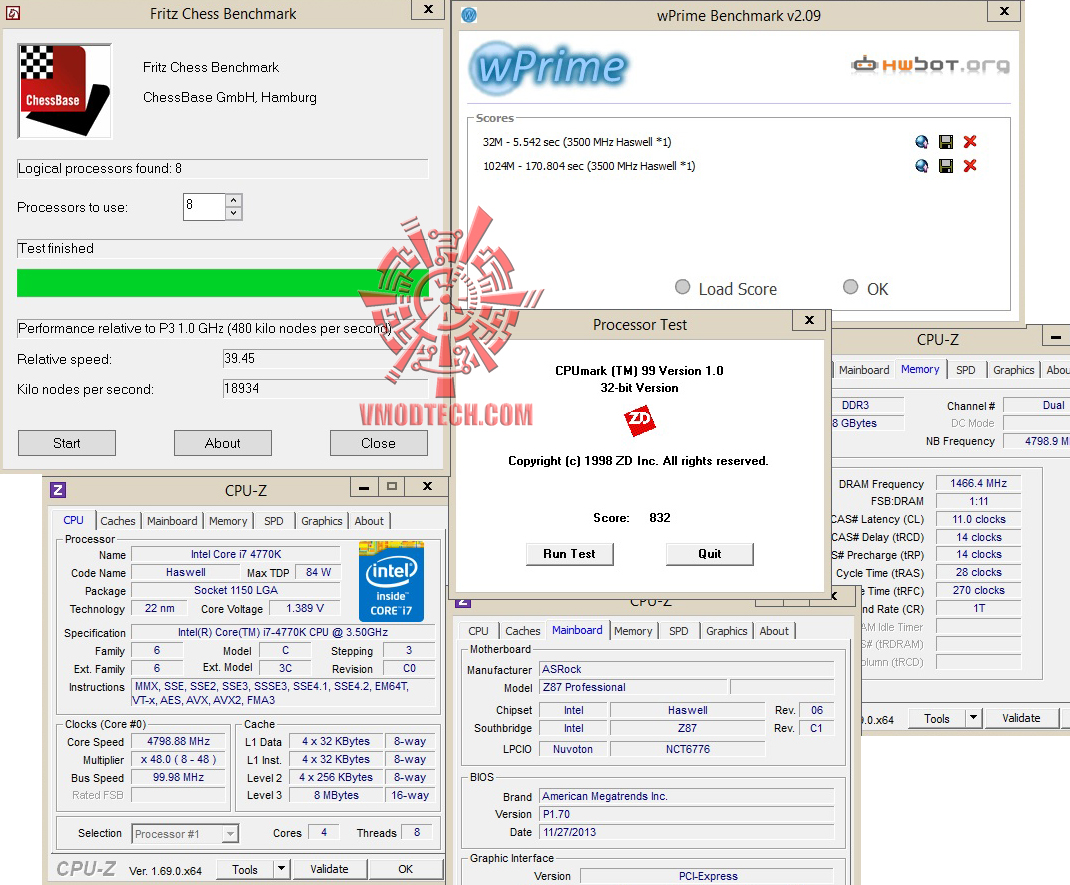Open the Tools dropdown arrow in CPU-Z Memory window
Image resolution: width=1070 pixels, height=885 pixels.
click(x=974, y=718)
